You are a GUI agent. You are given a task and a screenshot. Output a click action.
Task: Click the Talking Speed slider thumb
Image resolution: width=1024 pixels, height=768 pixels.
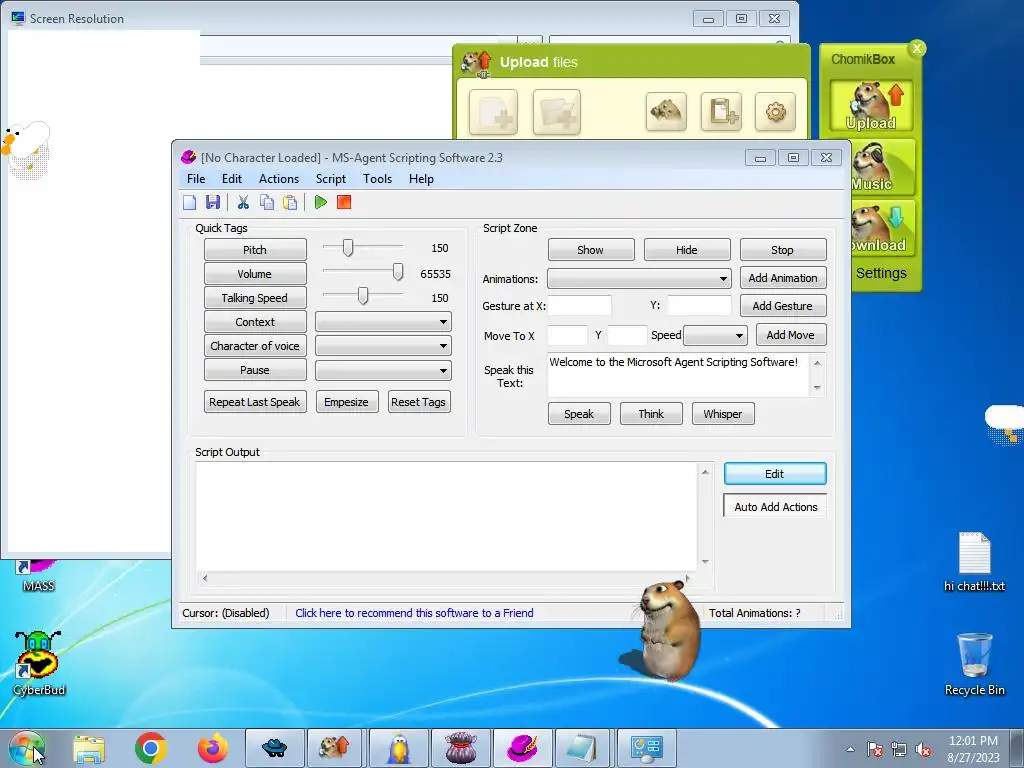coord(363,296)
